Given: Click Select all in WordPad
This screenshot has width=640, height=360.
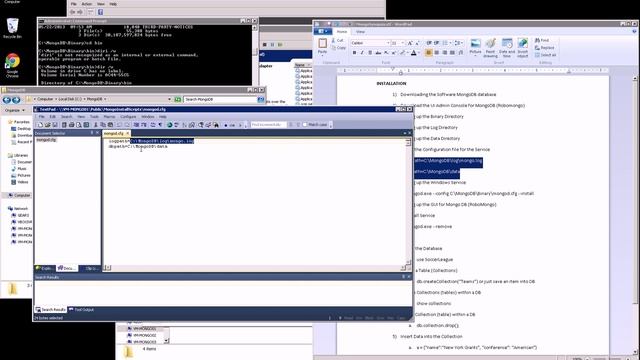Looking at the screenshot, I should (546, 55).
